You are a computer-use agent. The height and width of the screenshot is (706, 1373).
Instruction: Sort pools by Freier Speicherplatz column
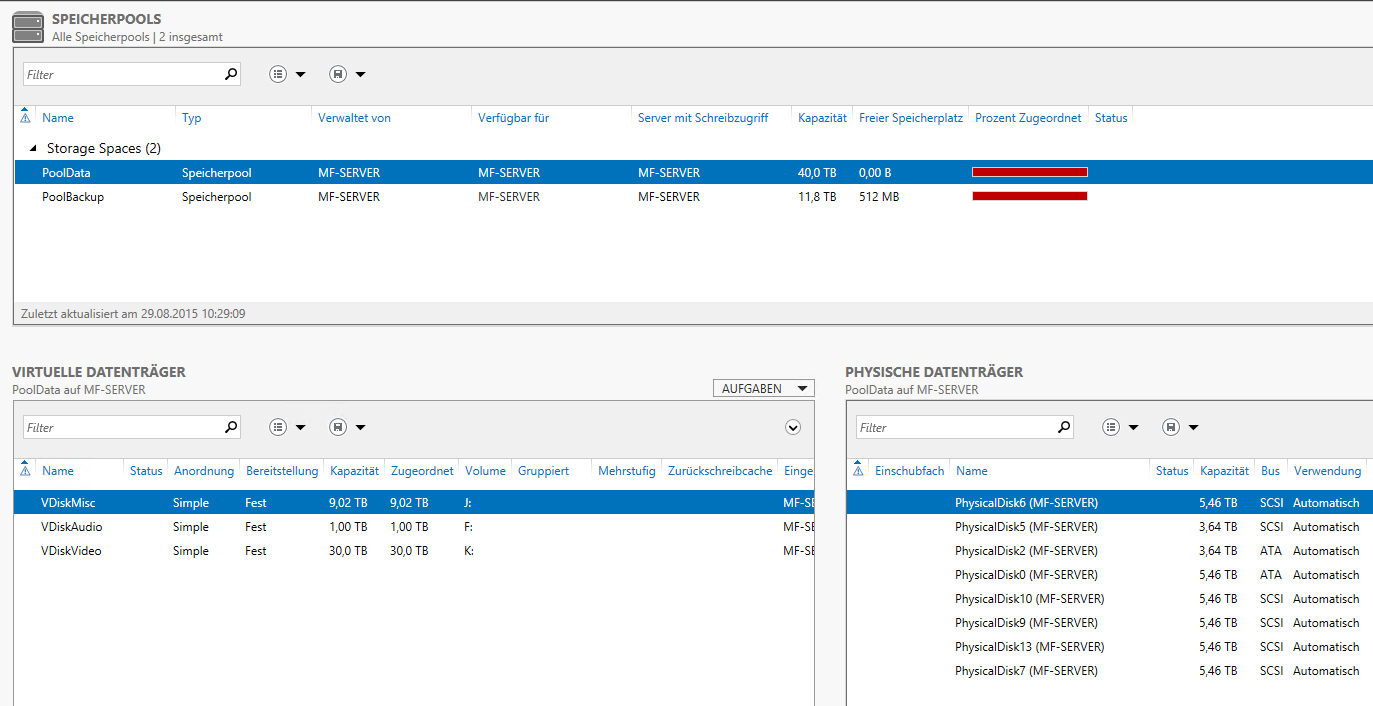point(911,118)
